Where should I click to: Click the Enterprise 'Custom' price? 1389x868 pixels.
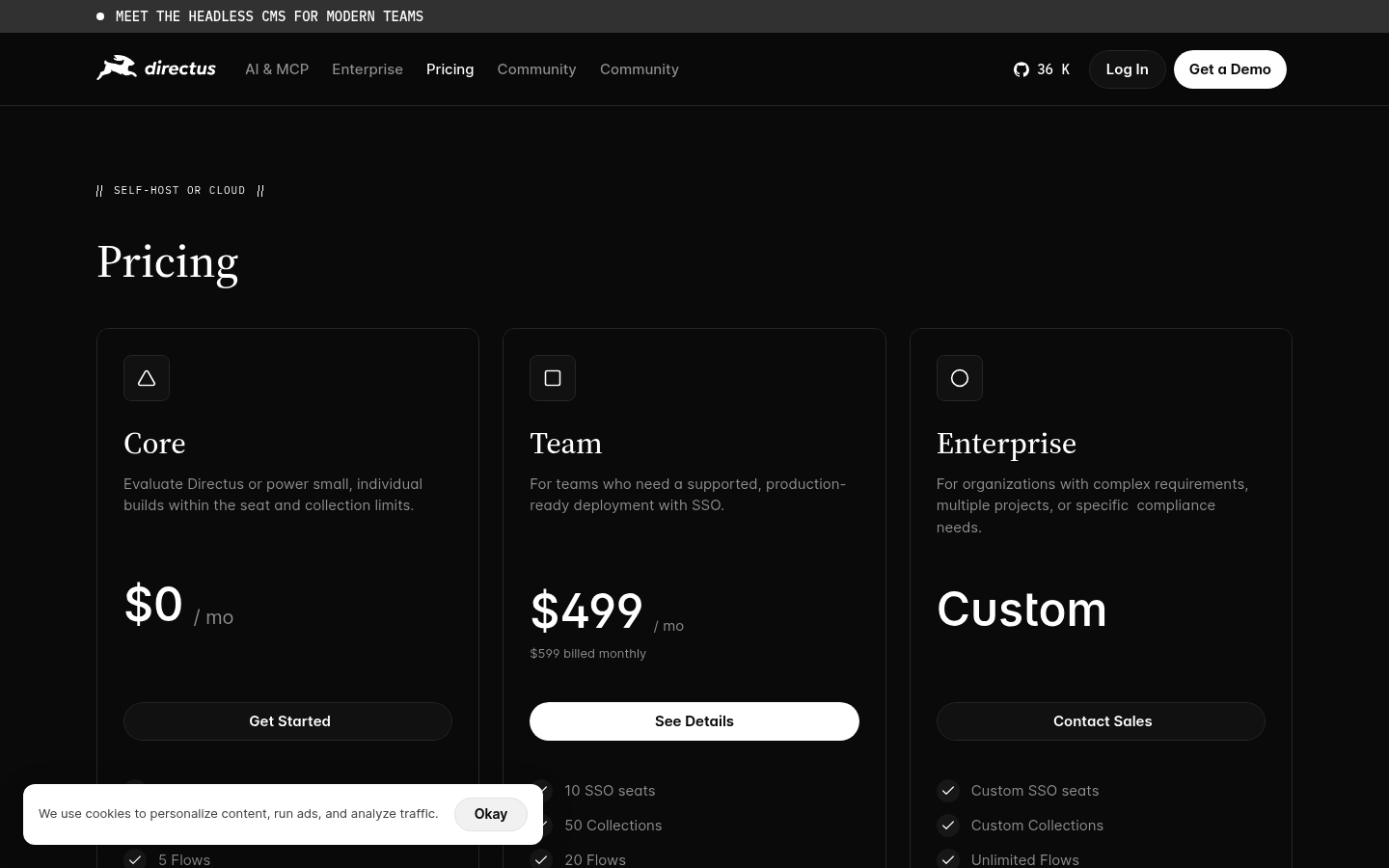[x=1021, y=610]
